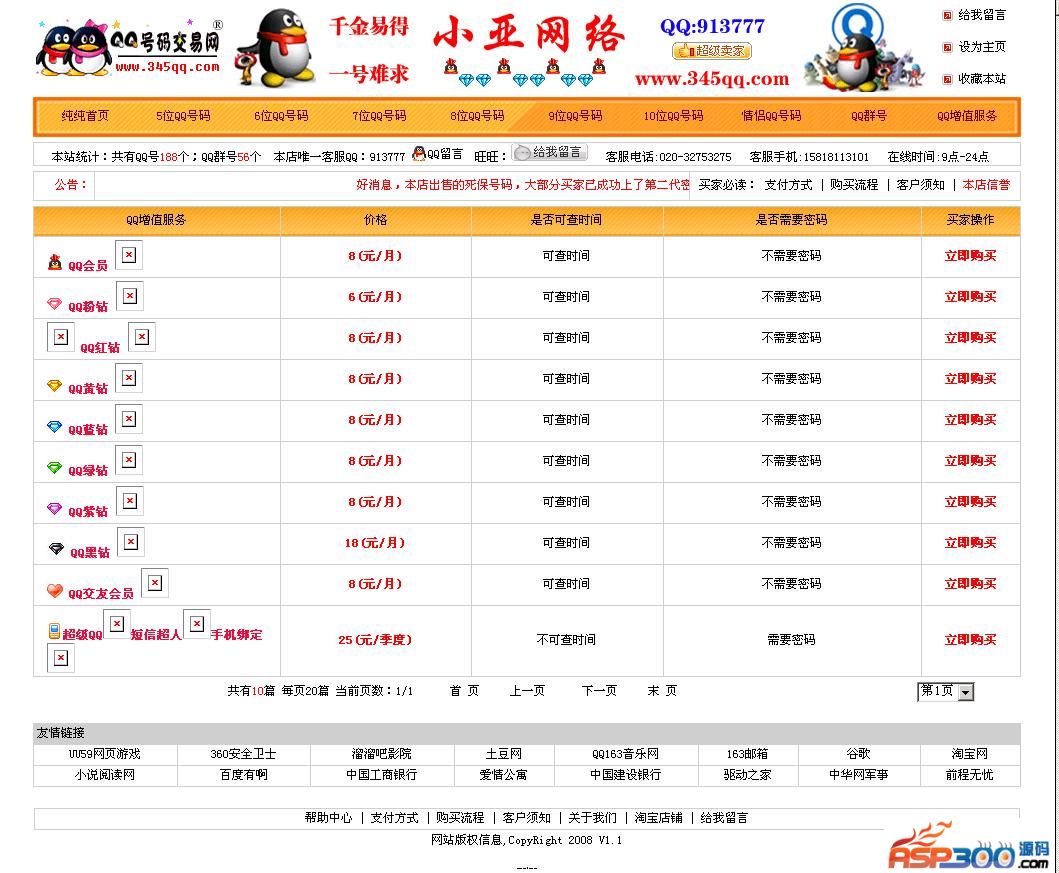
Task: Click 立即购买 for 超级QQ row
Action: (x=970, y=639)
